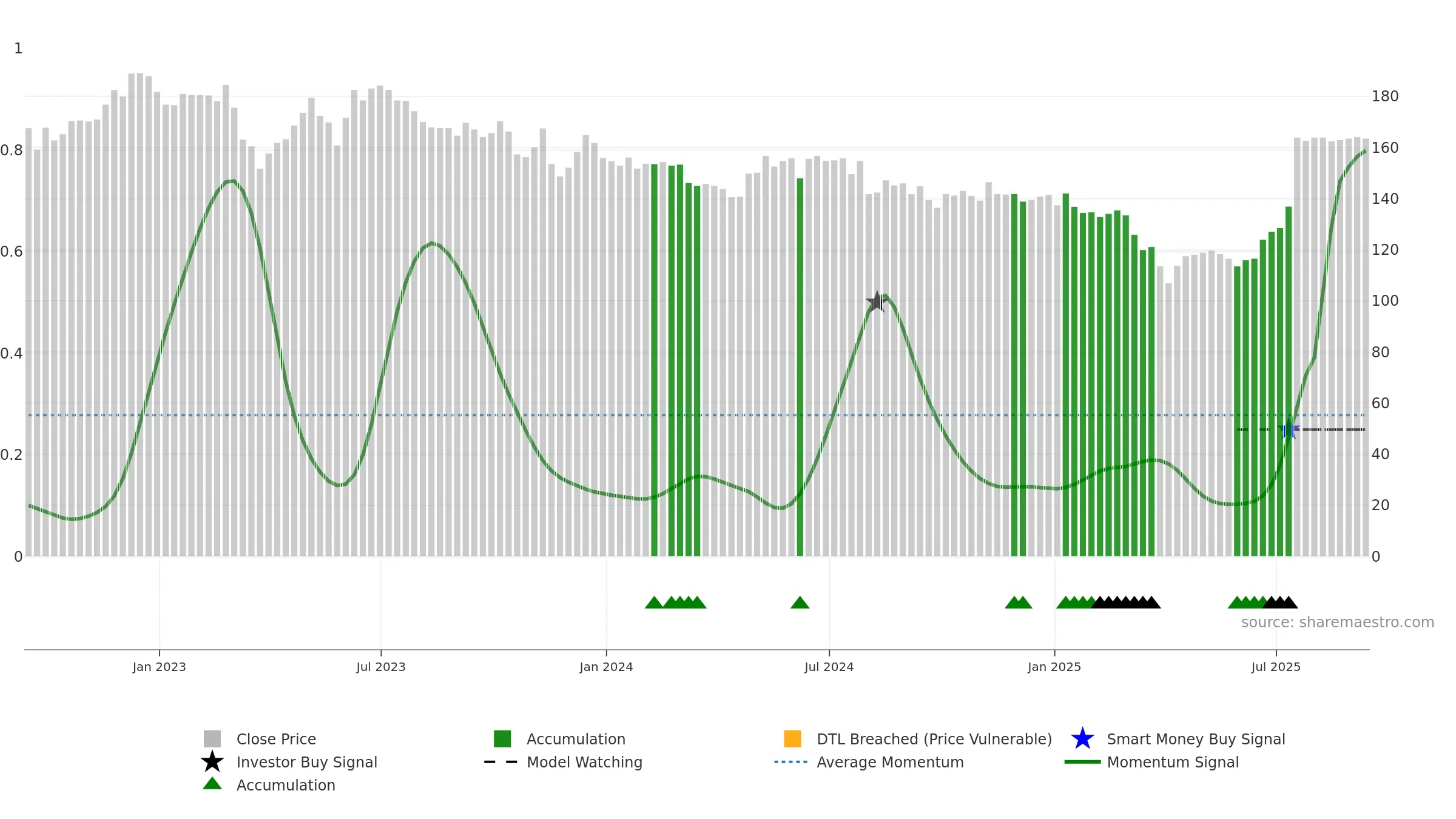Click the 180 right axis label
This screenshot has height=819, width=1456.
tap(1385, 96)
